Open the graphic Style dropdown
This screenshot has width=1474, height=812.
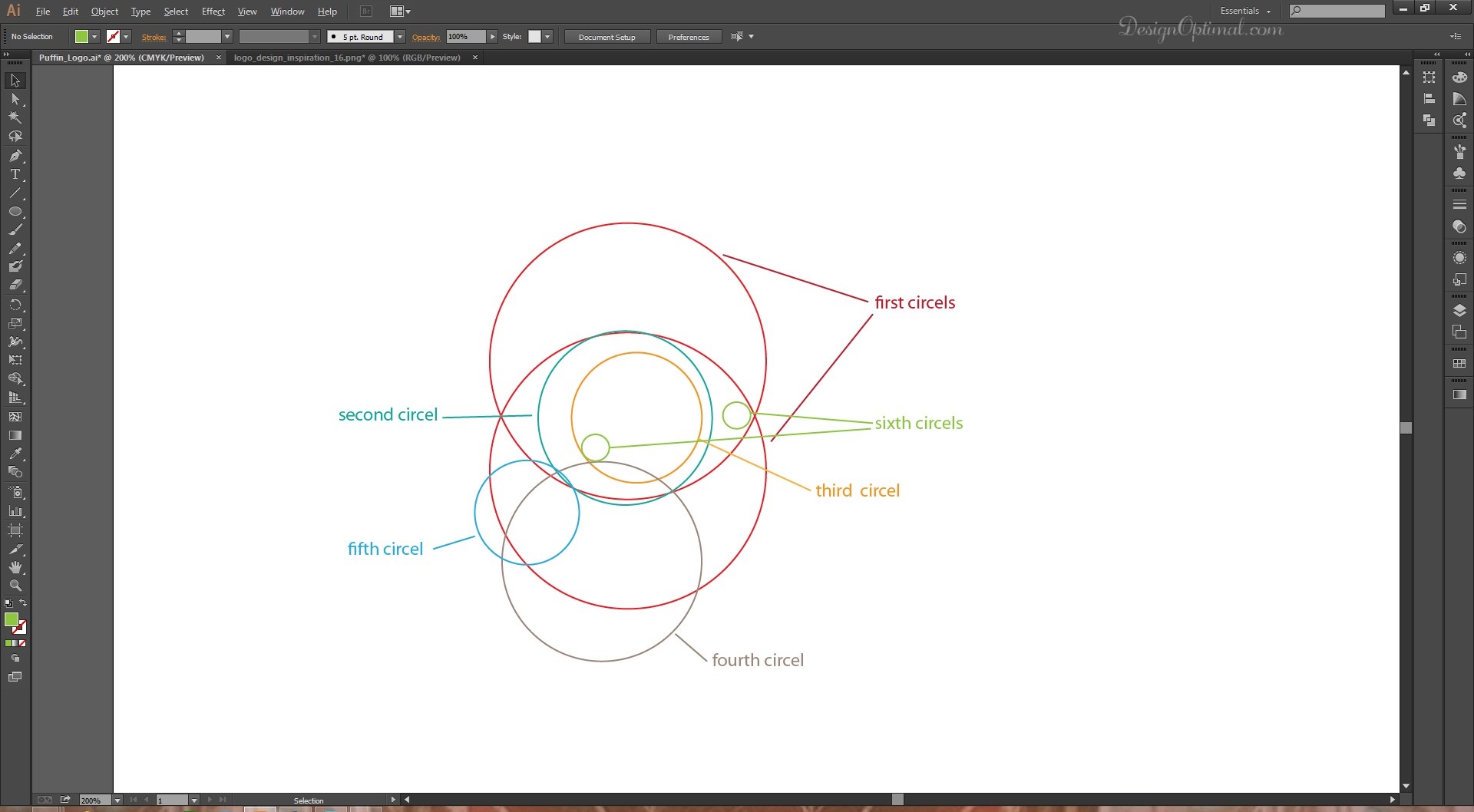(547, 37)
